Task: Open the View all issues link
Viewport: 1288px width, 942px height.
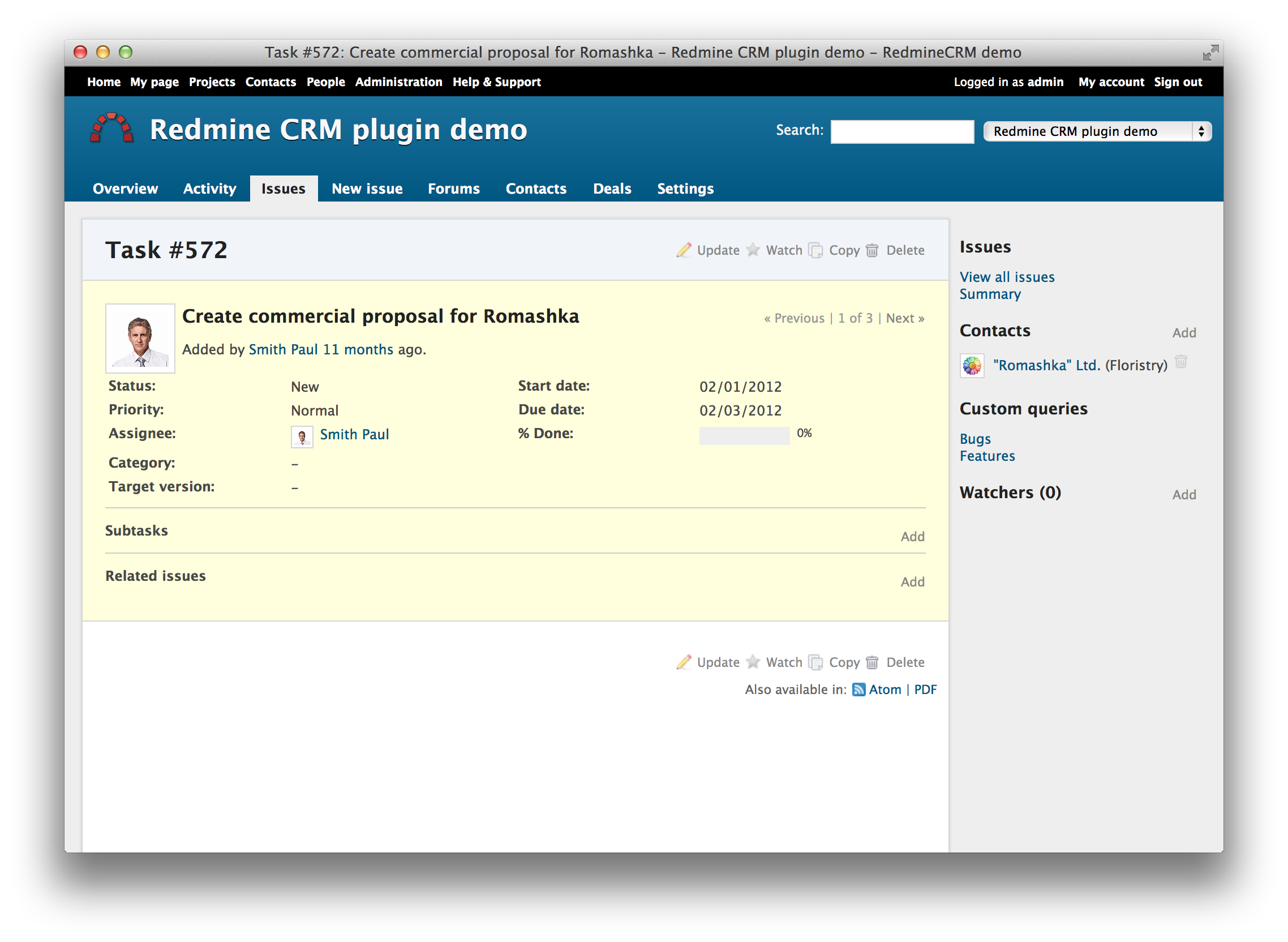Action: (1007, 277)
